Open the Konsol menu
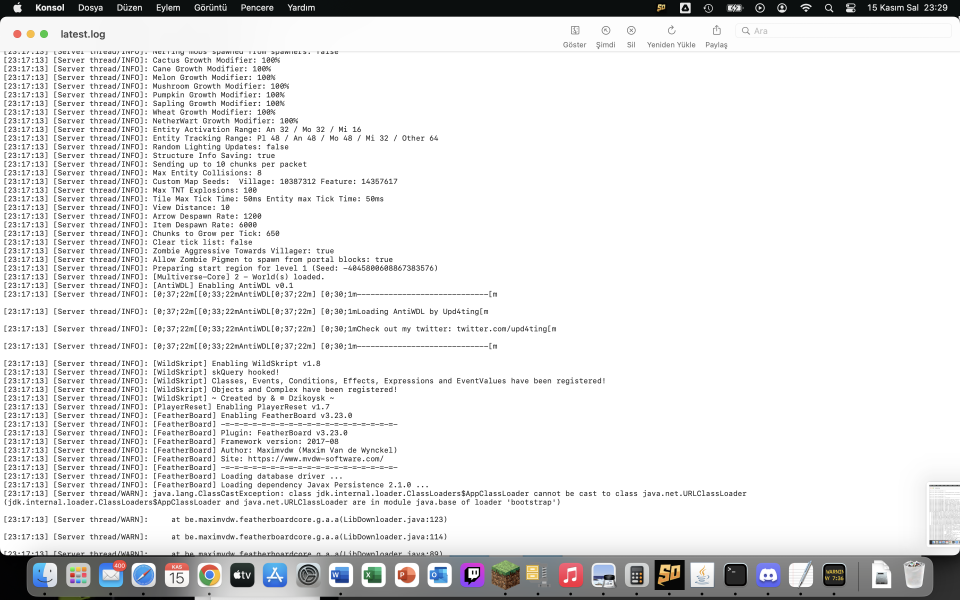The image size is (960, 600). pyautogui.click(x=50, y=8)
